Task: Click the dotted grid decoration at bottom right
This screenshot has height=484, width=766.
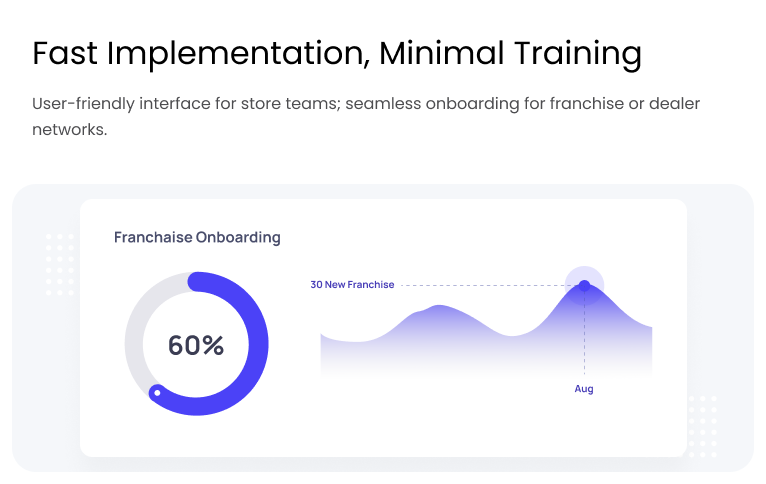Action: pos(702,425)
